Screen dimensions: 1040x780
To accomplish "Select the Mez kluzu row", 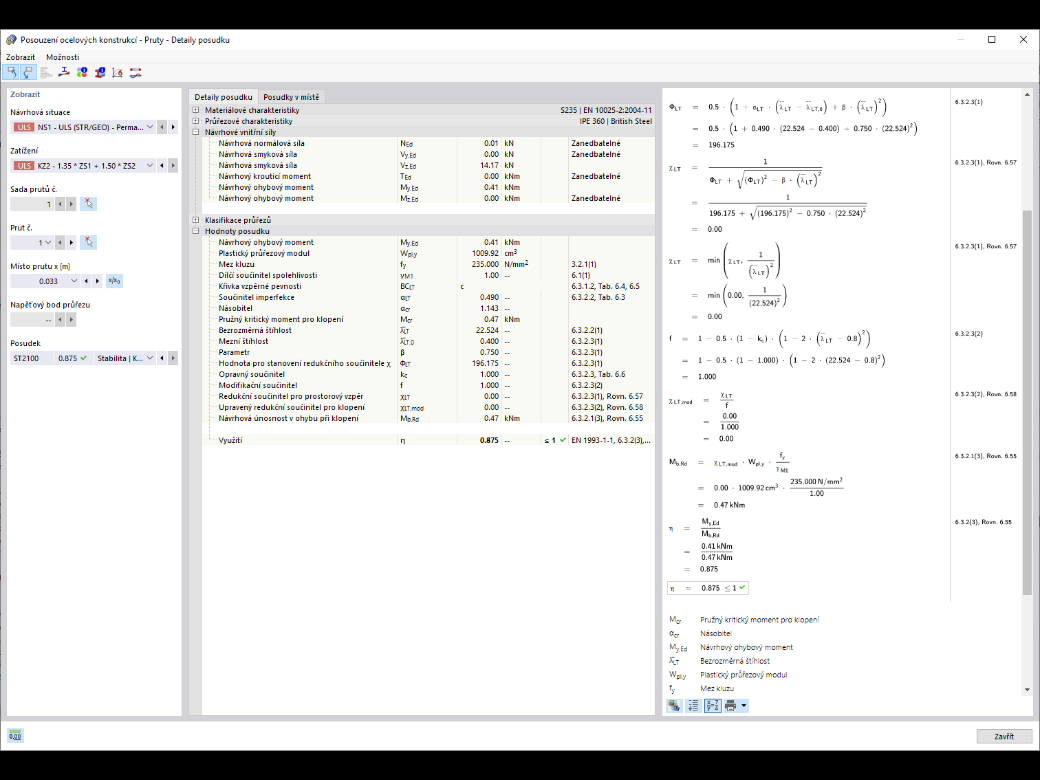I will pos(428,264).
